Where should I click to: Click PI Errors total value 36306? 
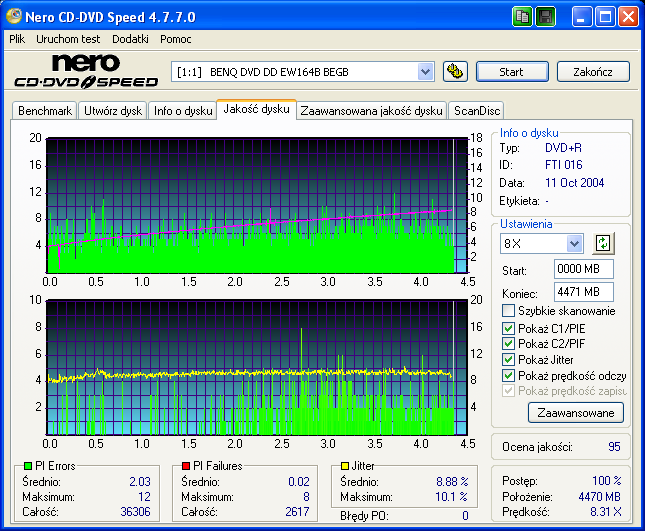click(x=135, y=512)
